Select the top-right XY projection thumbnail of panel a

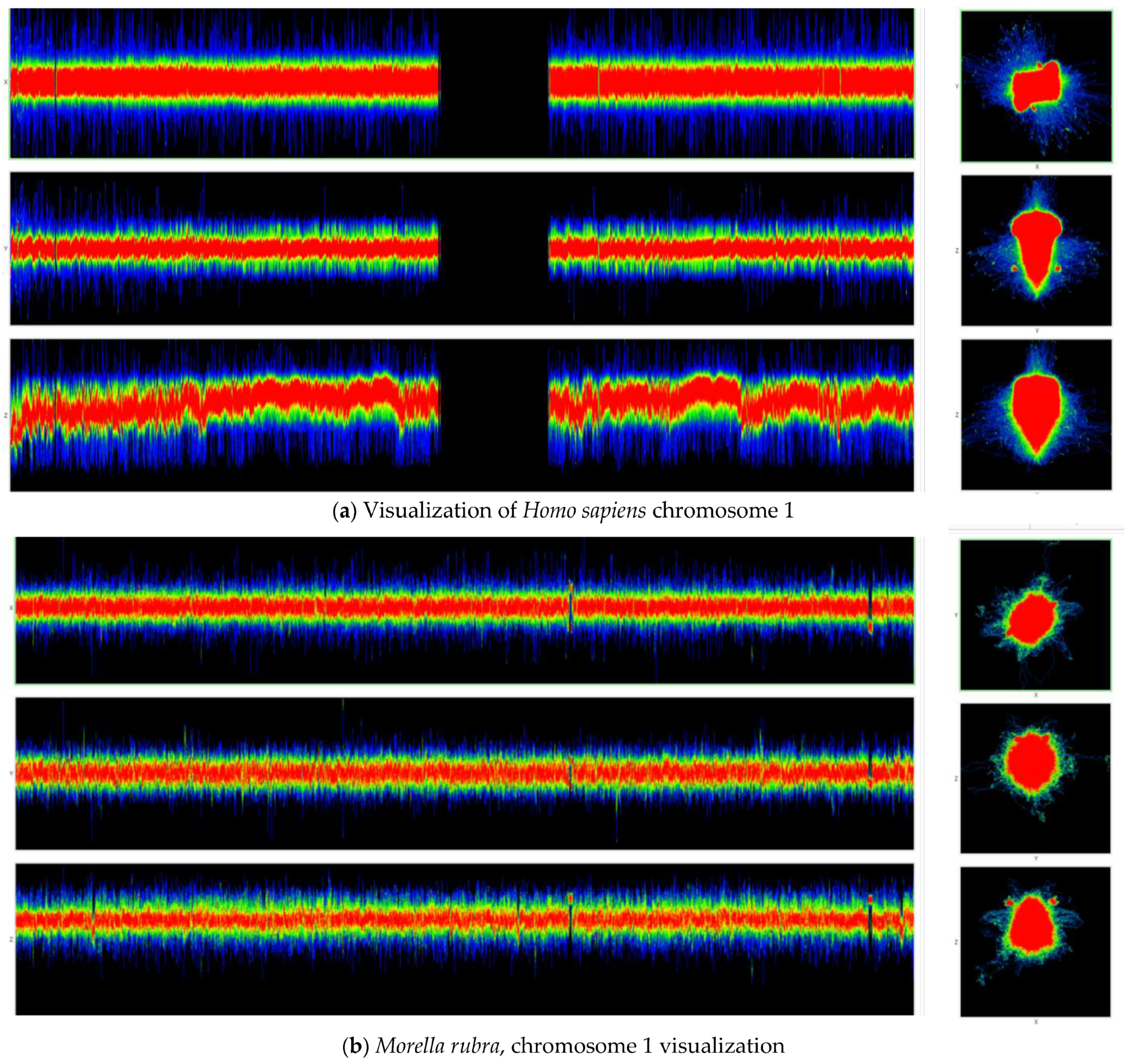coord(1036,86)
